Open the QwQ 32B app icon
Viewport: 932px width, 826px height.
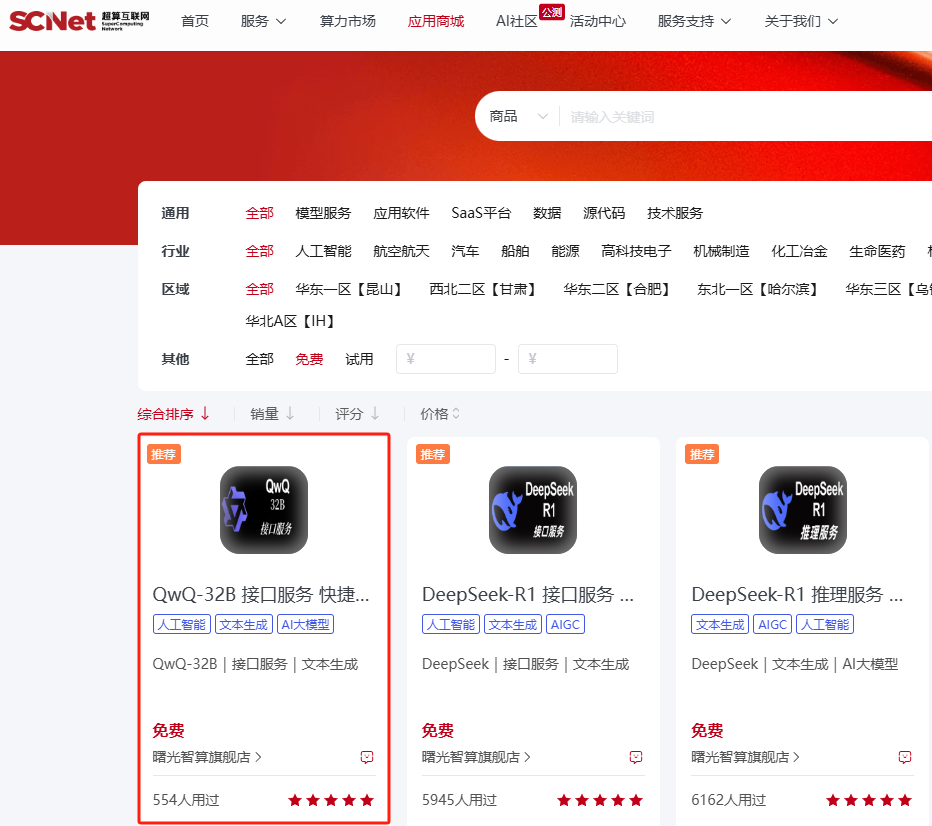pyautogui.click(x=264, y=510)
